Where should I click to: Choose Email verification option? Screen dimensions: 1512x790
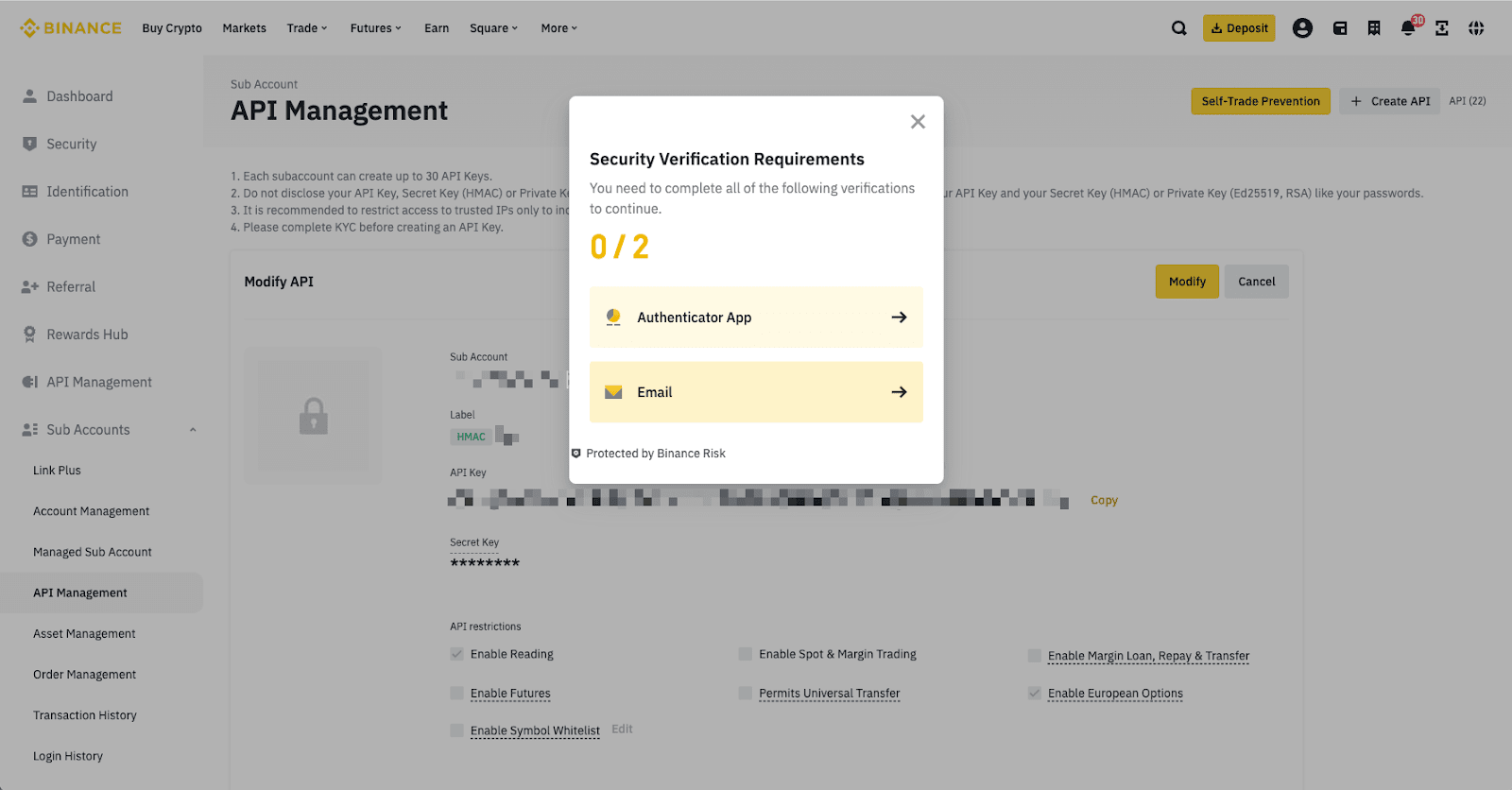pos(756,392)
